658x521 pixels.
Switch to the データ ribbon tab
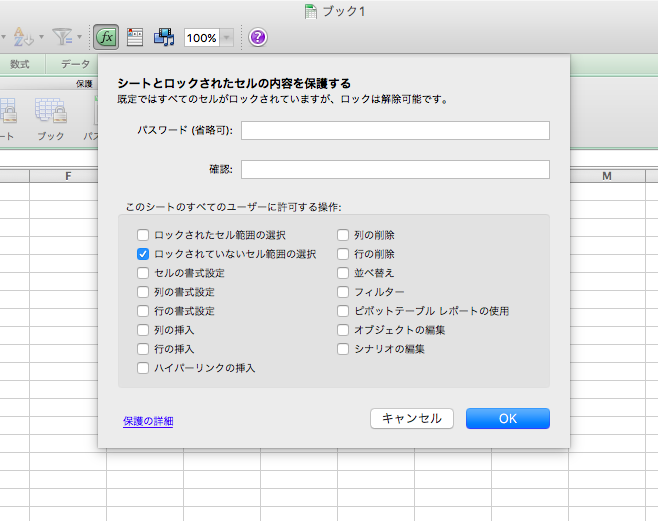click(75, 63)
